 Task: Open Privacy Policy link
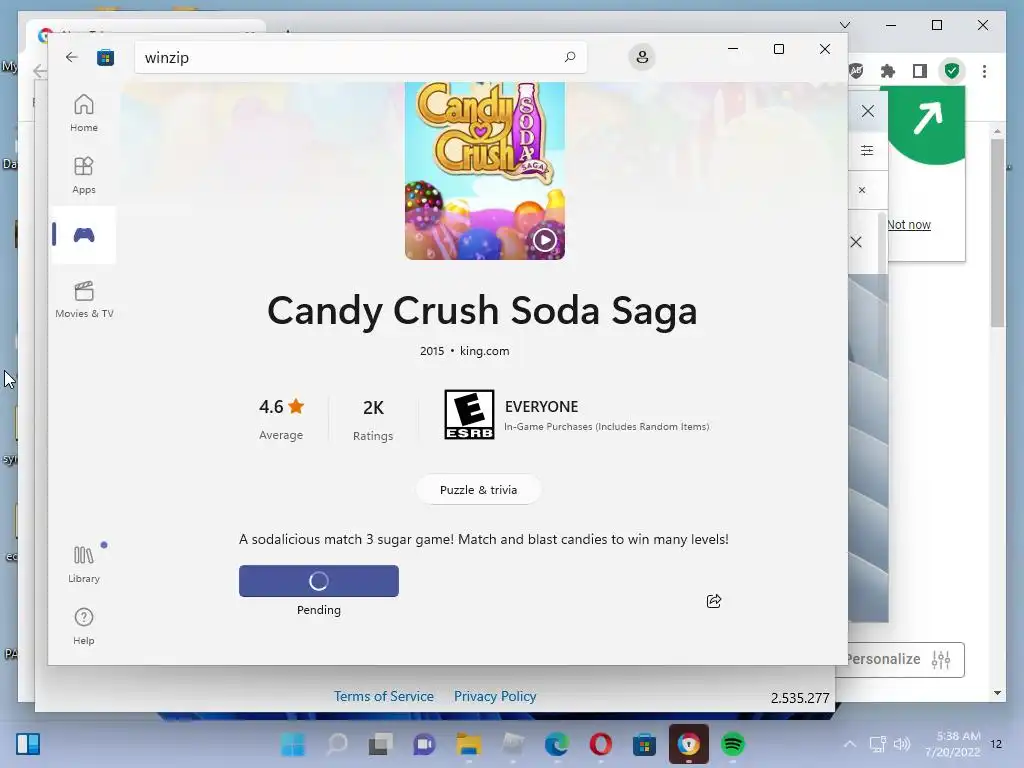495,696
